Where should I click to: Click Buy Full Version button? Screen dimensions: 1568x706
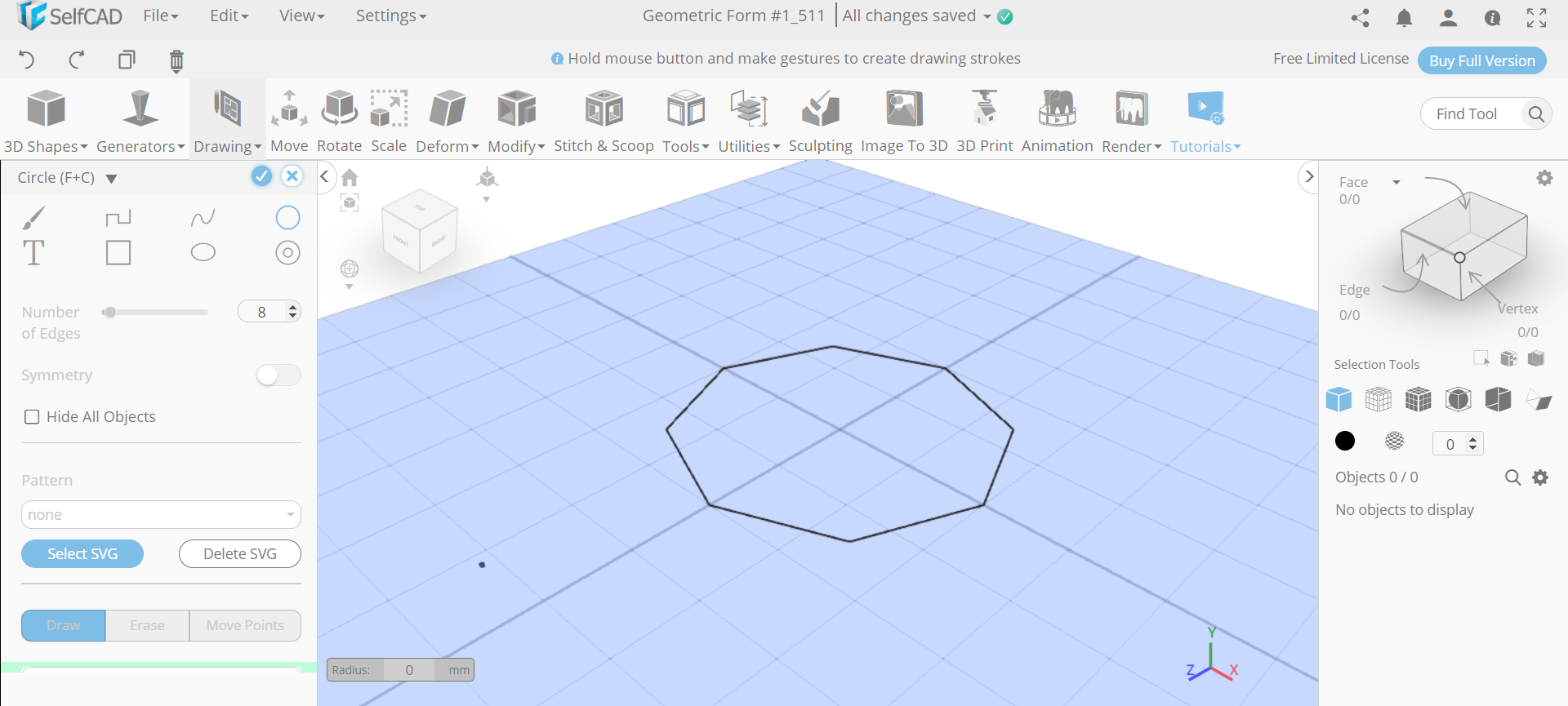[1482, 60]
